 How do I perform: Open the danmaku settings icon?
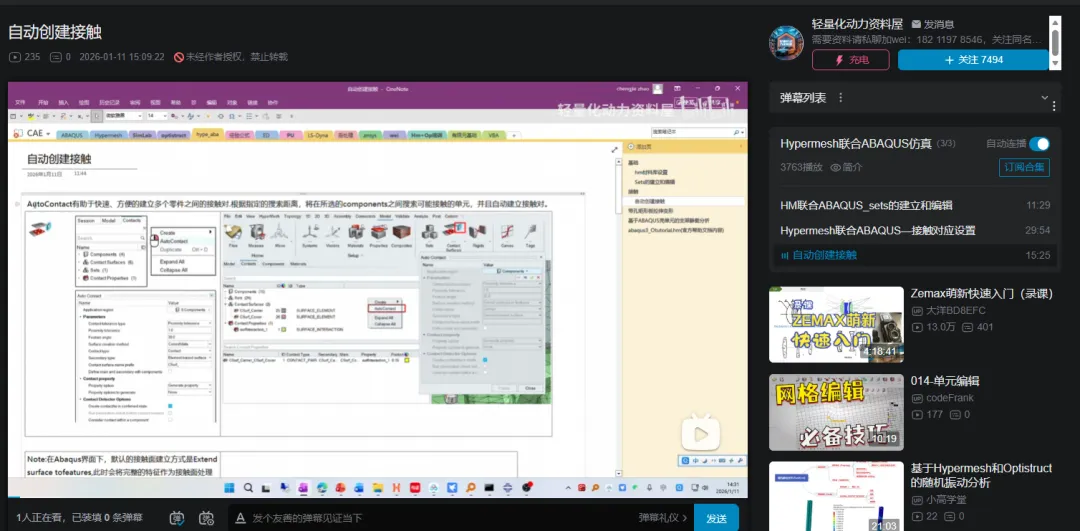tap(206, 518)
